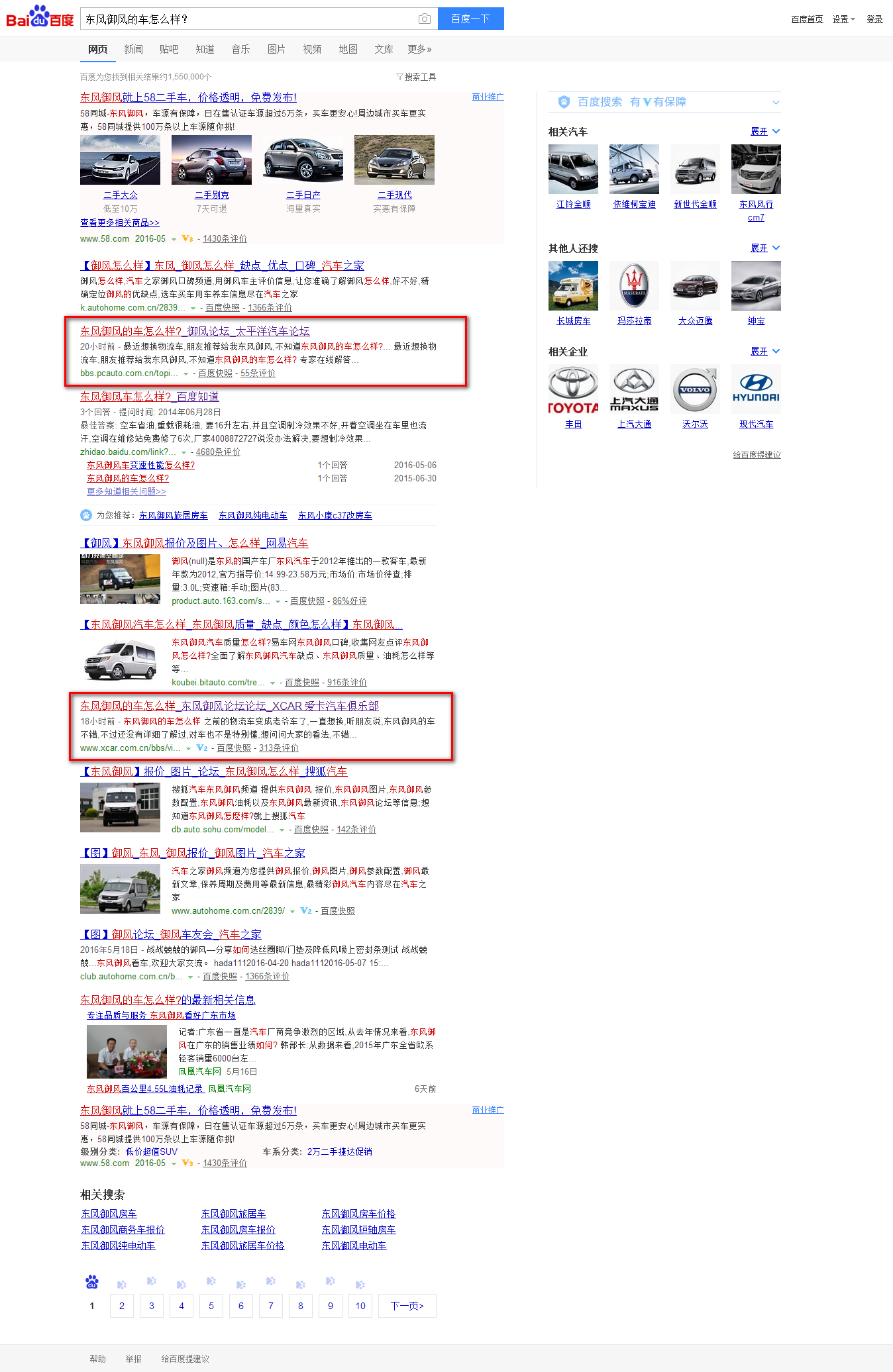Open the 搜狐汽车 result title
893x1372 pixels.
pyautogui.click(x=214, y=771)
